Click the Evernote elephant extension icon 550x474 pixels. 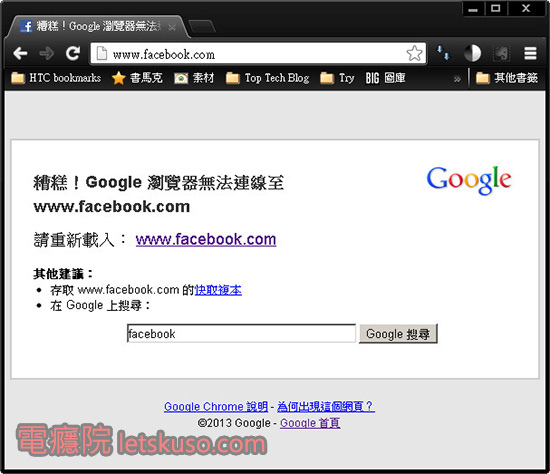pos(502,54)
